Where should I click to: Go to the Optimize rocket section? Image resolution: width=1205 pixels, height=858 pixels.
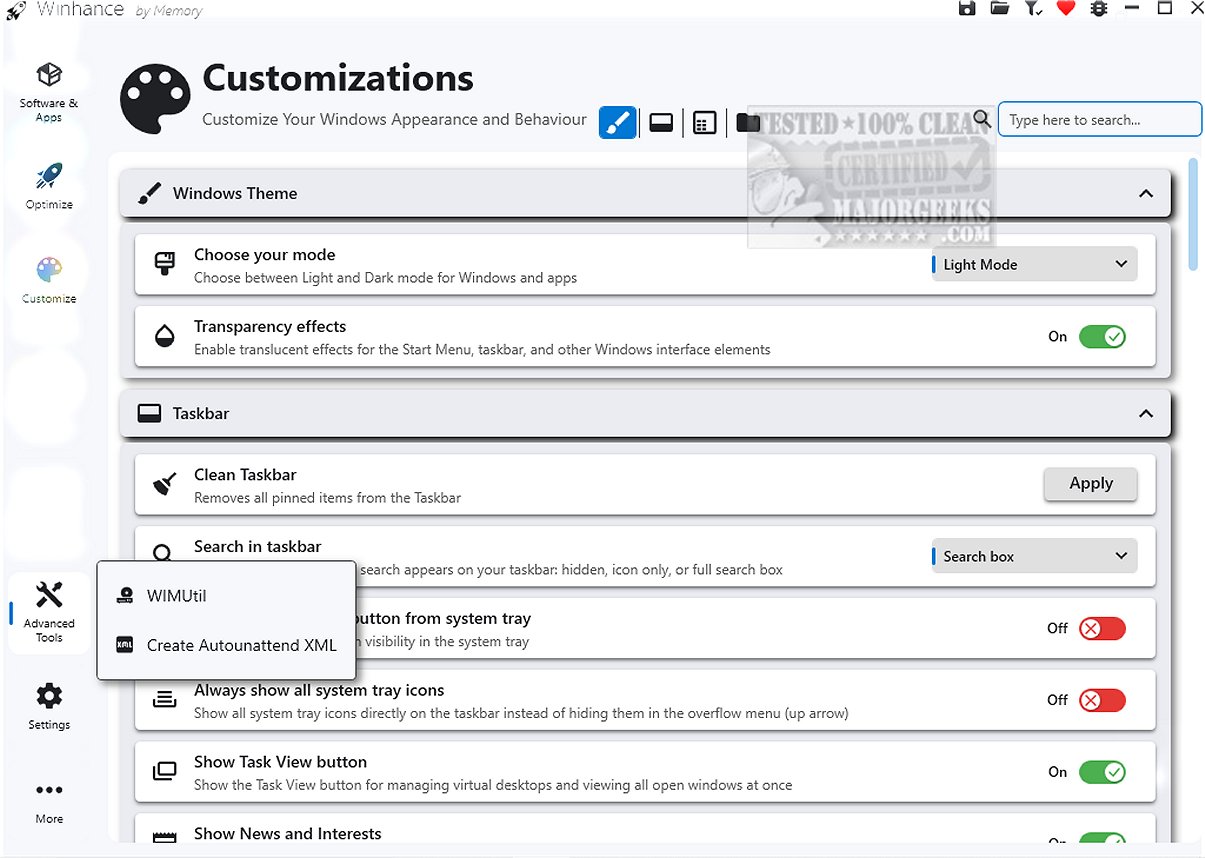coord(49,186)
